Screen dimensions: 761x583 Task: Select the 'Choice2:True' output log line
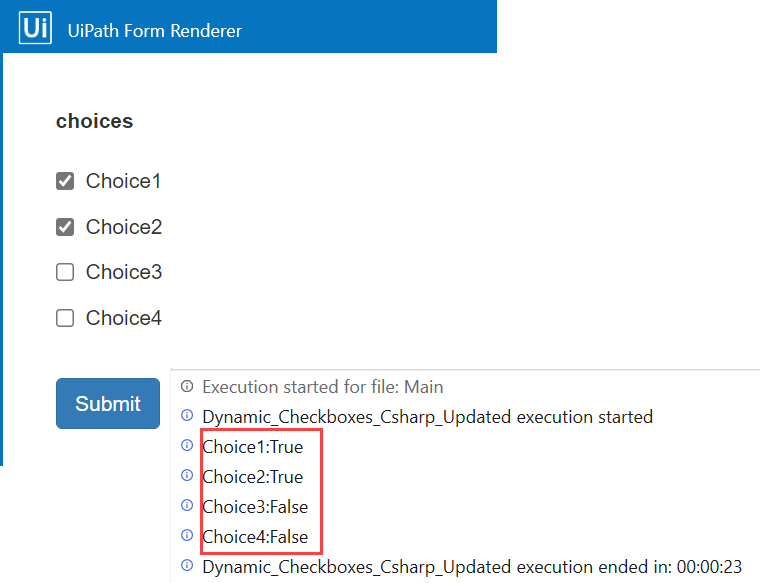click(x=252, y=477)
